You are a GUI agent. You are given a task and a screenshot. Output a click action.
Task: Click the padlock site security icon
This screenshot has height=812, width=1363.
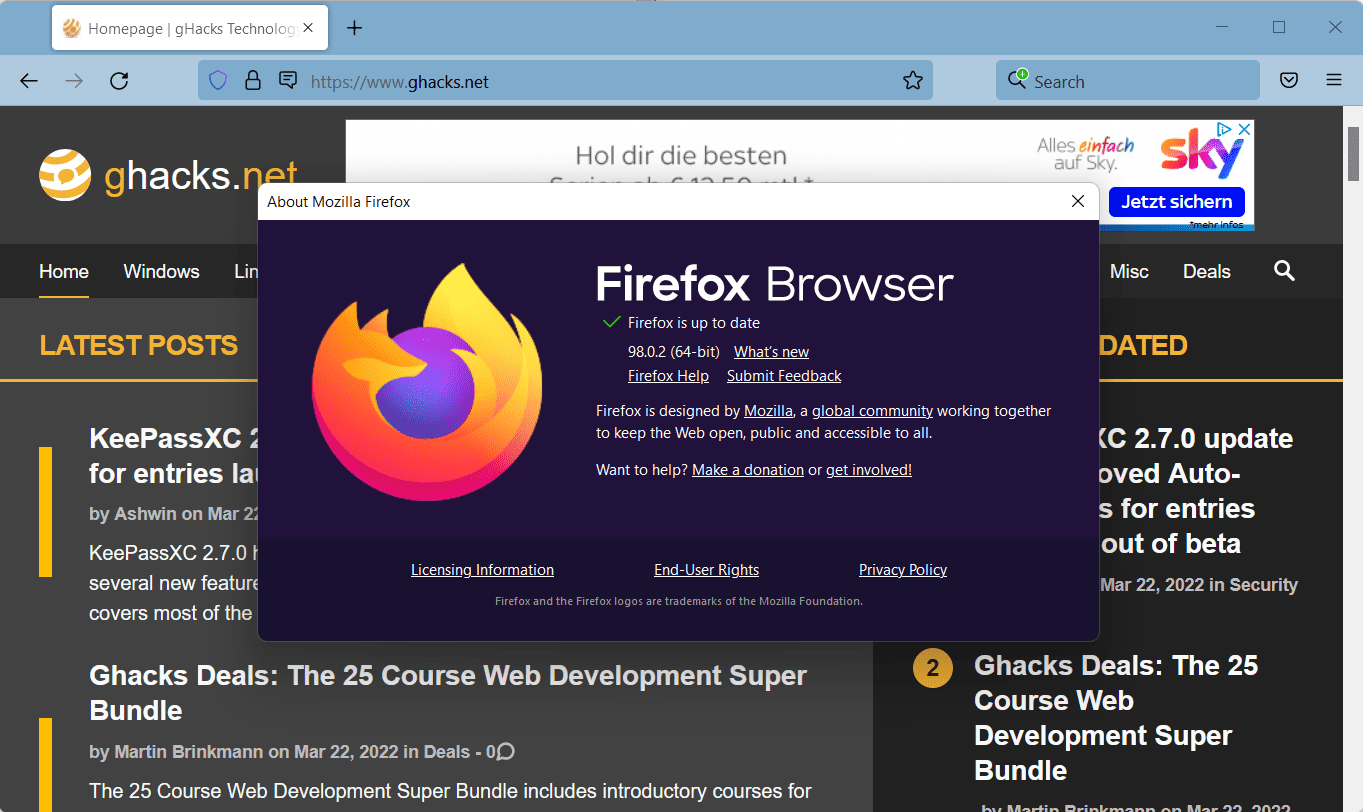[253, 80]
